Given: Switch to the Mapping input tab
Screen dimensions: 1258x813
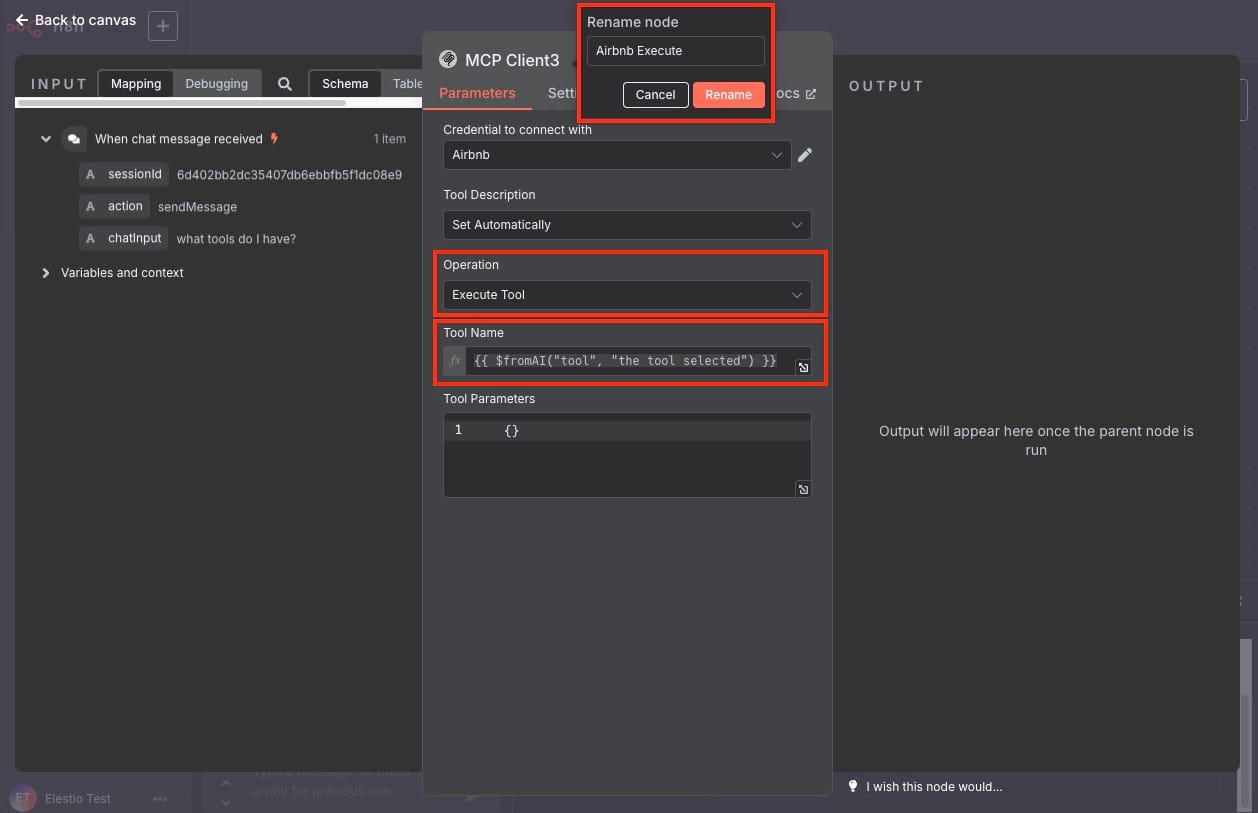Looking at the screenshot, I should pos(136,84).
